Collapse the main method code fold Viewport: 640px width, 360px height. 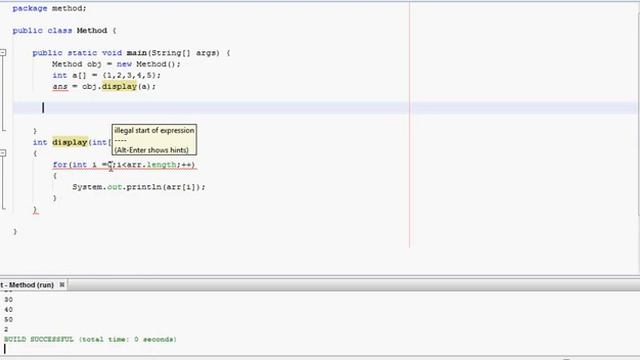[3, 52]
